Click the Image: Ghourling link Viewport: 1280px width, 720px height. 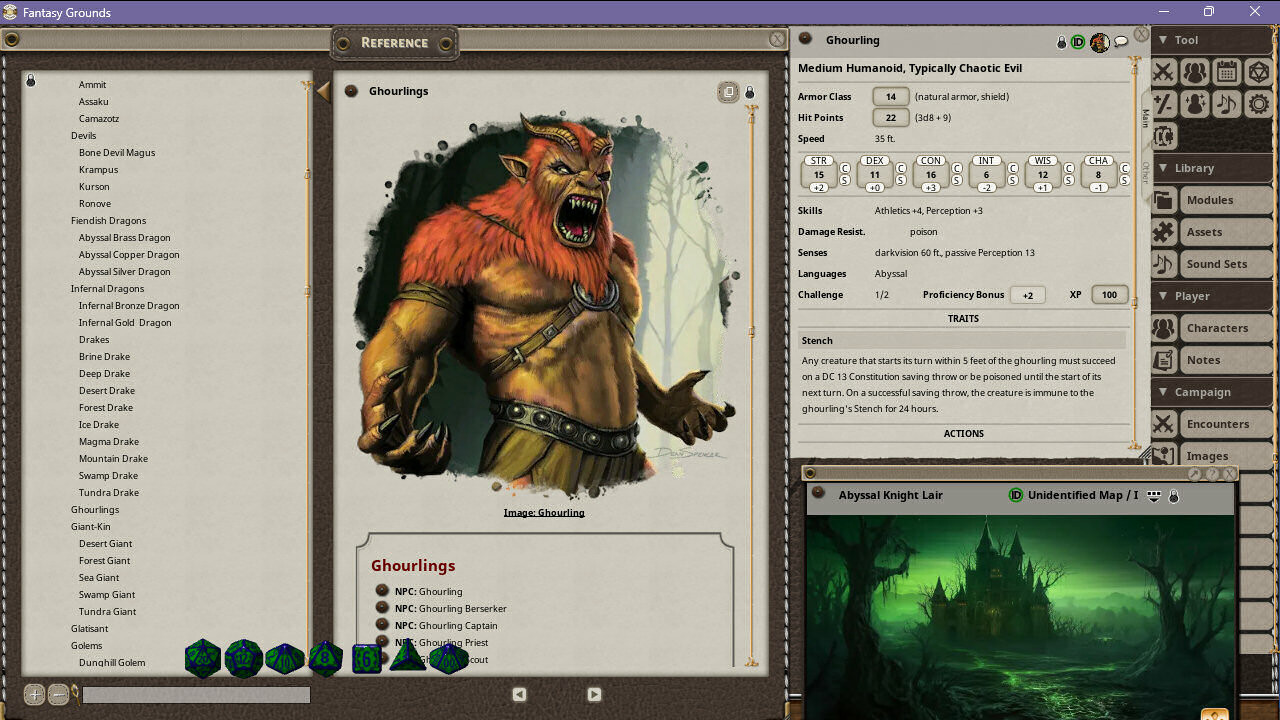[544, 512]
